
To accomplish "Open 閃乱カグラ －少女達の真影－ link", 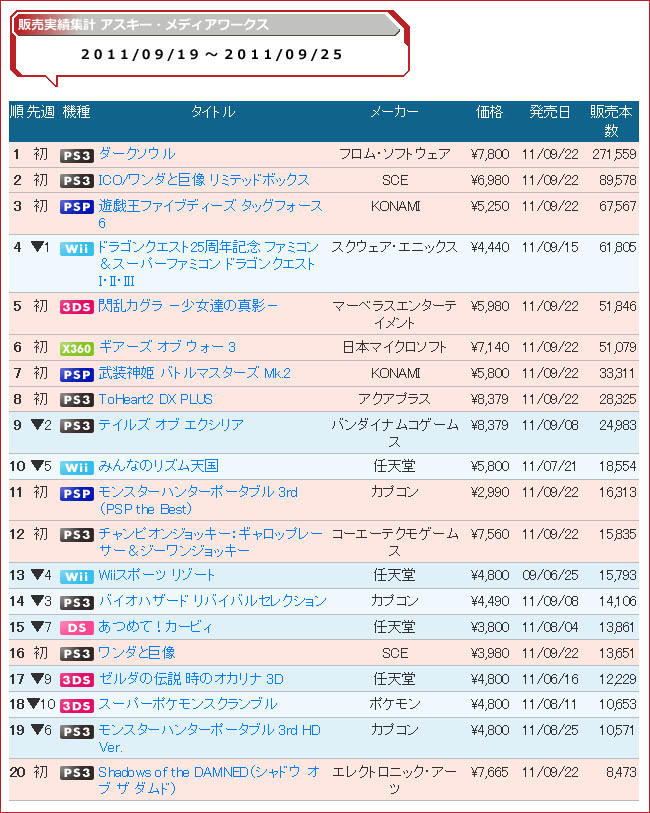I will (x=188, y=306).
